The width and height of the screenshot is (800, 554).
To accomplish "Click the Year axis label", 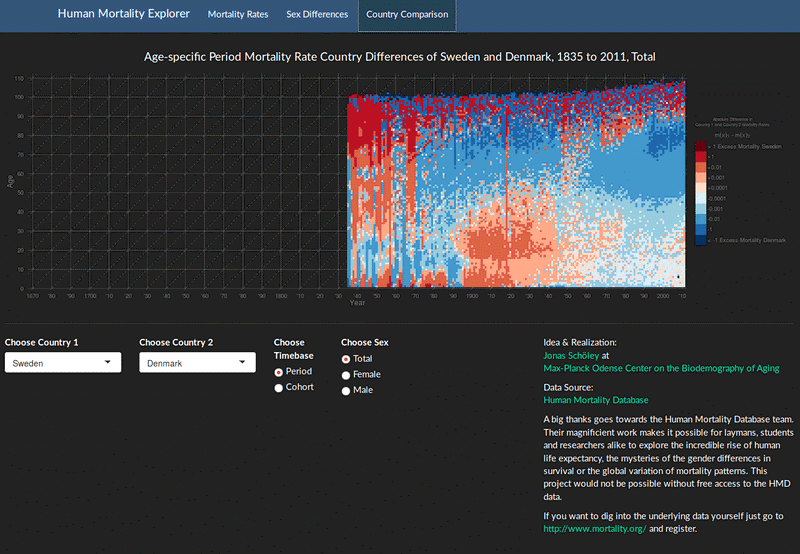I will 357,303.
